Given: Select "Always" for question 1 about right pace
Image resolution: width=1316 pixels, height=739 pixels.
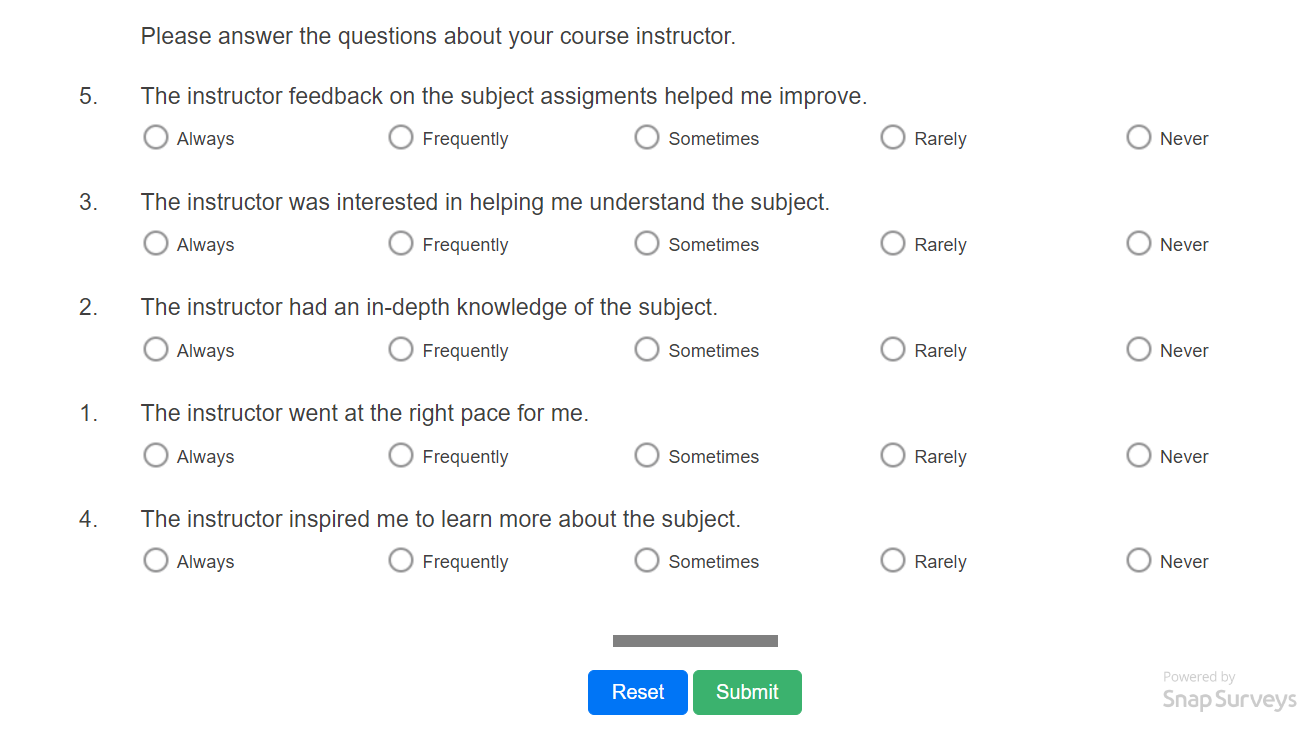Looking at the screenshot, I should (155, 455).
